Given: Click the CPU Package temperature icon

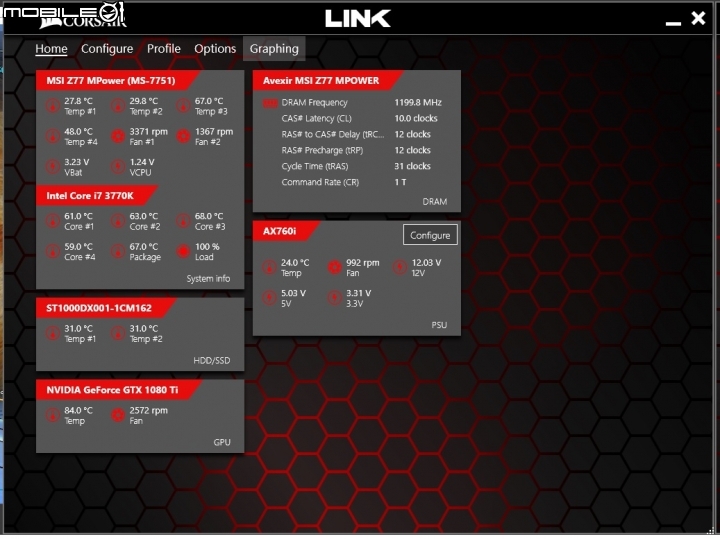Looking at the screenshot, I should click(x=118, y=252).
